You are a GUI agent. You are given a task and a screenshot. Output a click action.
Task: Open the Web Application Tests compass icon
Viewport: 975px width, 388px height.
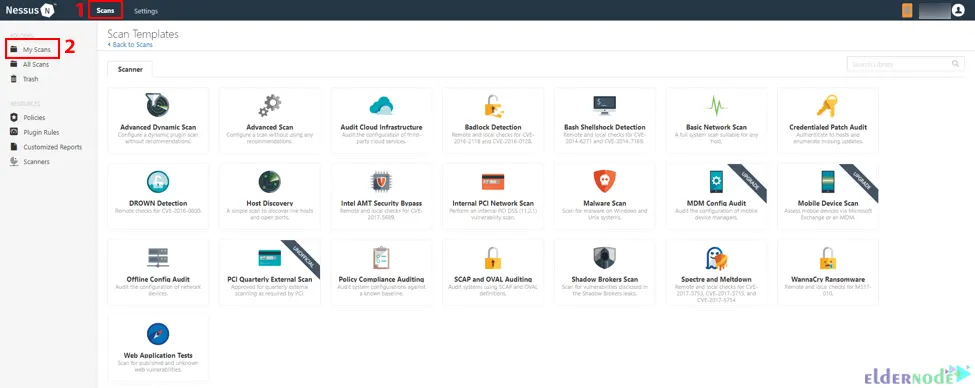[158, 334]
